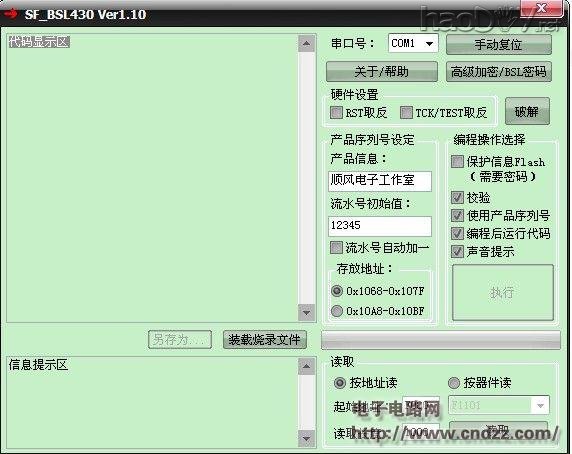Click the 破解 crack button
This screenshot has width=572, height=454.
(527, 111)
